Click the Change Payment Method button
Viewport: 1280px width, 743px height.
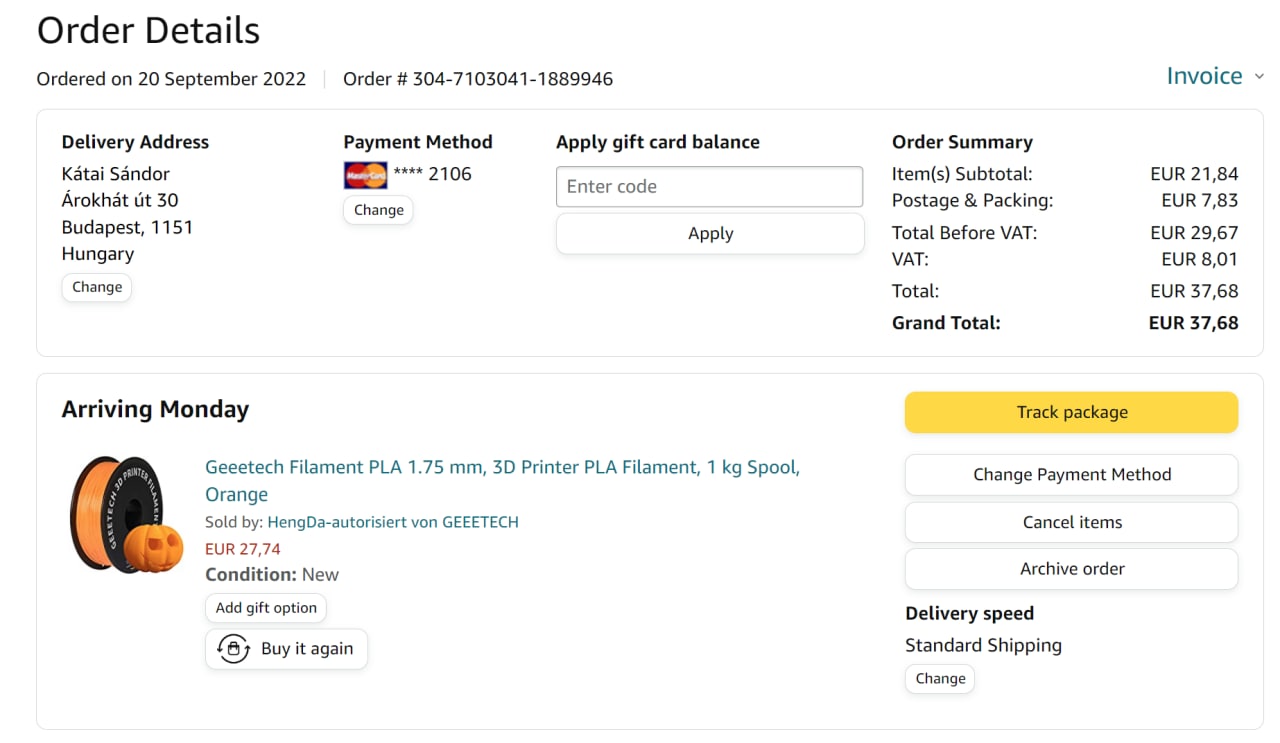[1071, 475]
